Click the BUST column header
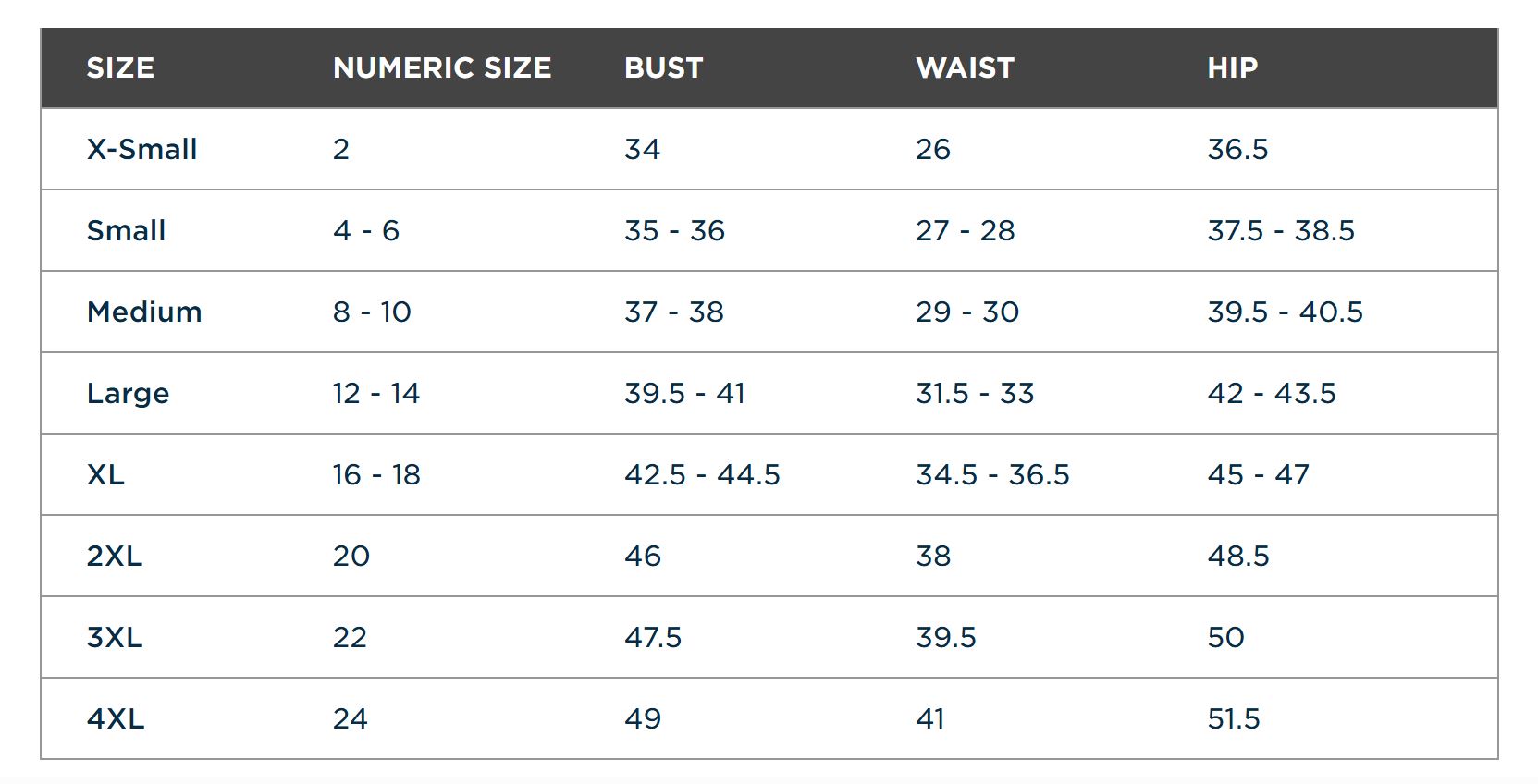 pos(664,68)
